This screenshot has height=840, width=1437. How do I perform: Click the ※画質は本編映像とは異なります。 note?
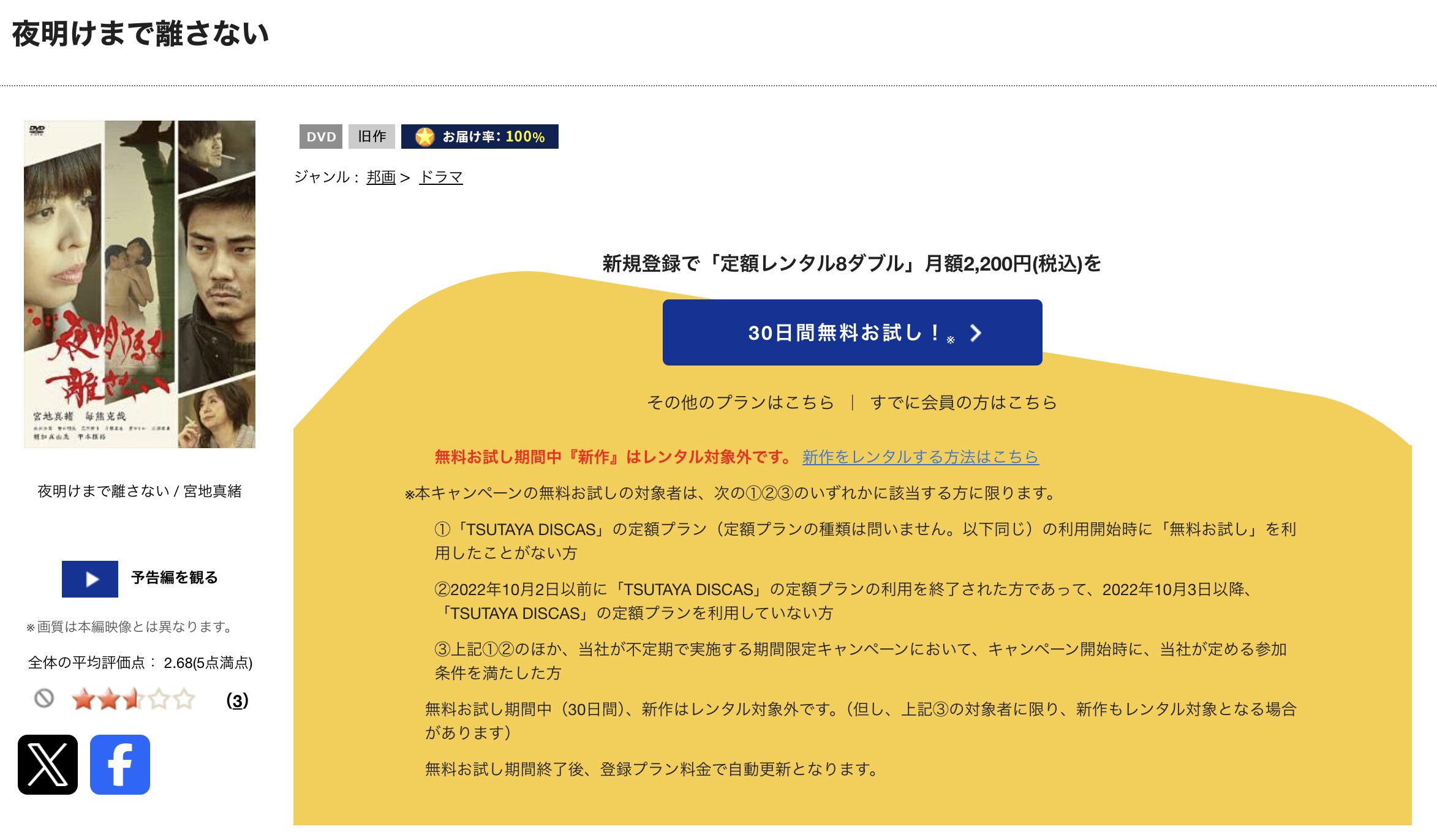click(130, 627)
